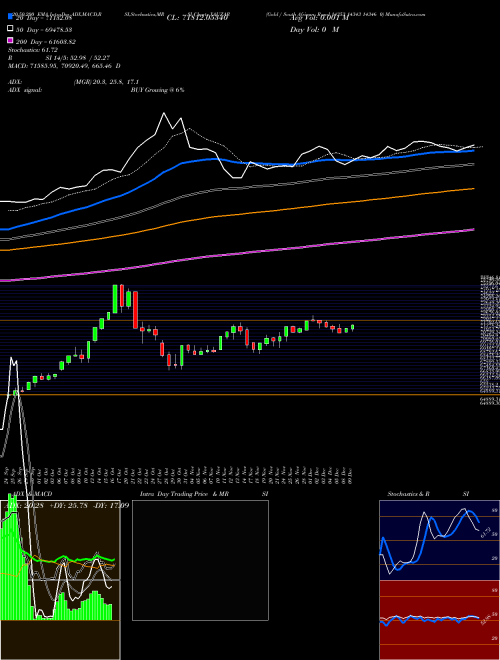Click the magenta 200 Day legend swatch
This screenshot has width=500, height=660.
click(x=10, y=40)
